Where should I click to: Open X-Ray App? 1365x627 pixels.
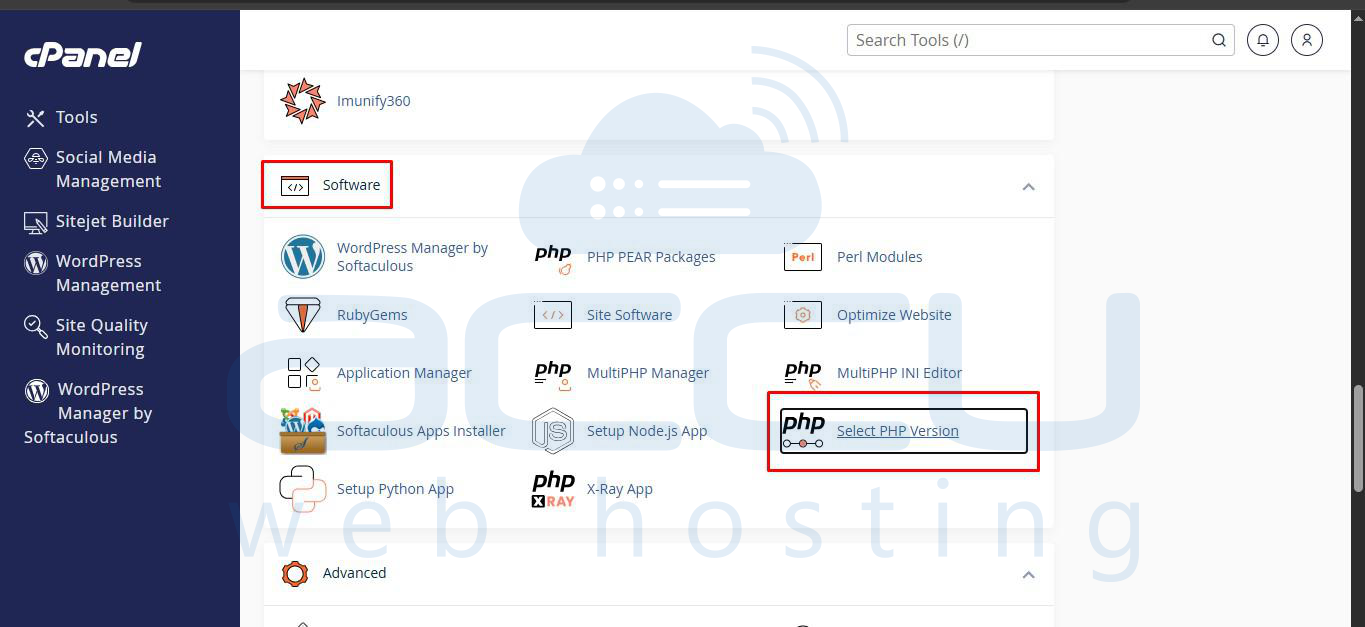619,489
